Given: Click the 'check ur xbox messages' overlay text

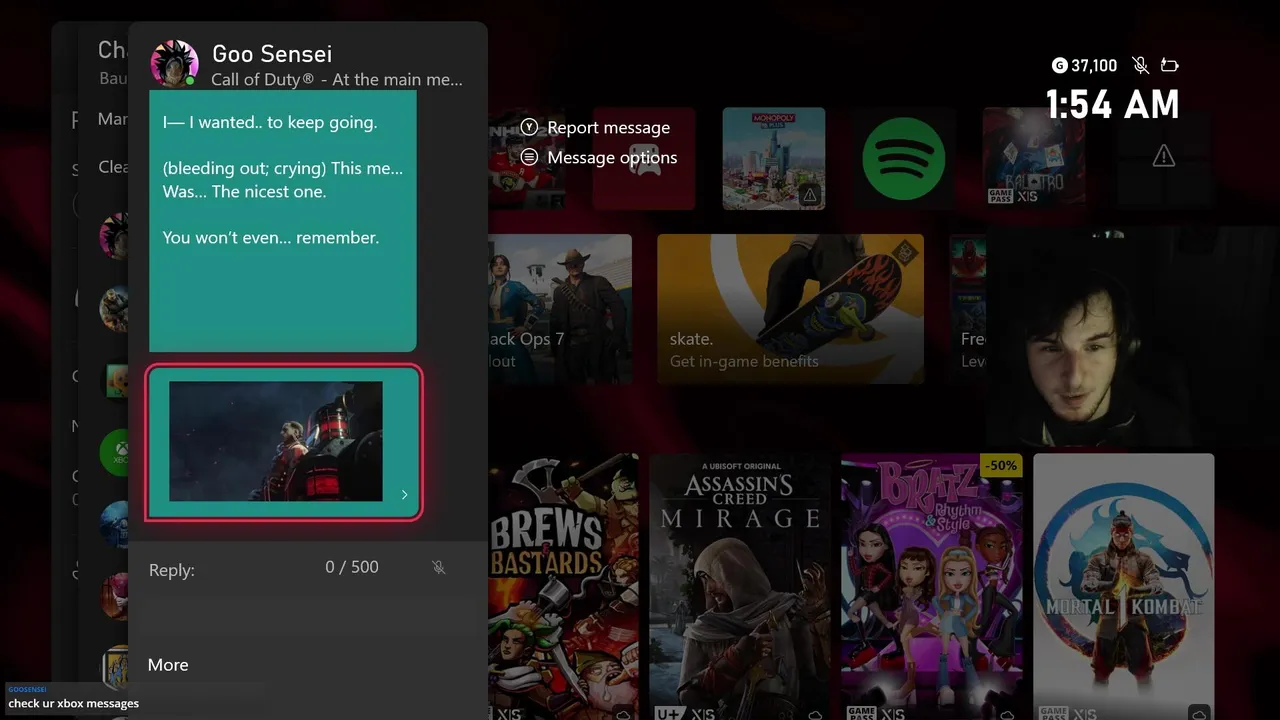Looking at the screenshot, I should (74, 703).
